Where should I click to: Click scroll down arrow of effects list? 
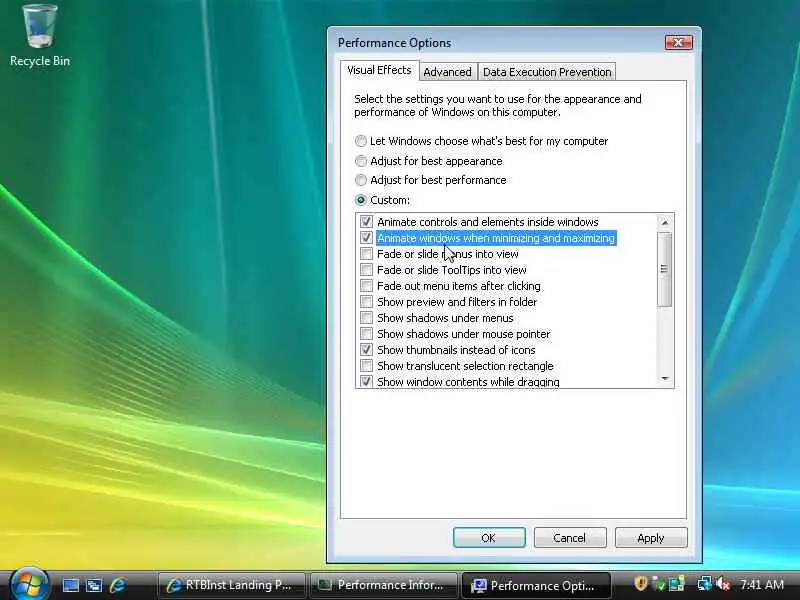pyautogui.click(x=664, y=379)
